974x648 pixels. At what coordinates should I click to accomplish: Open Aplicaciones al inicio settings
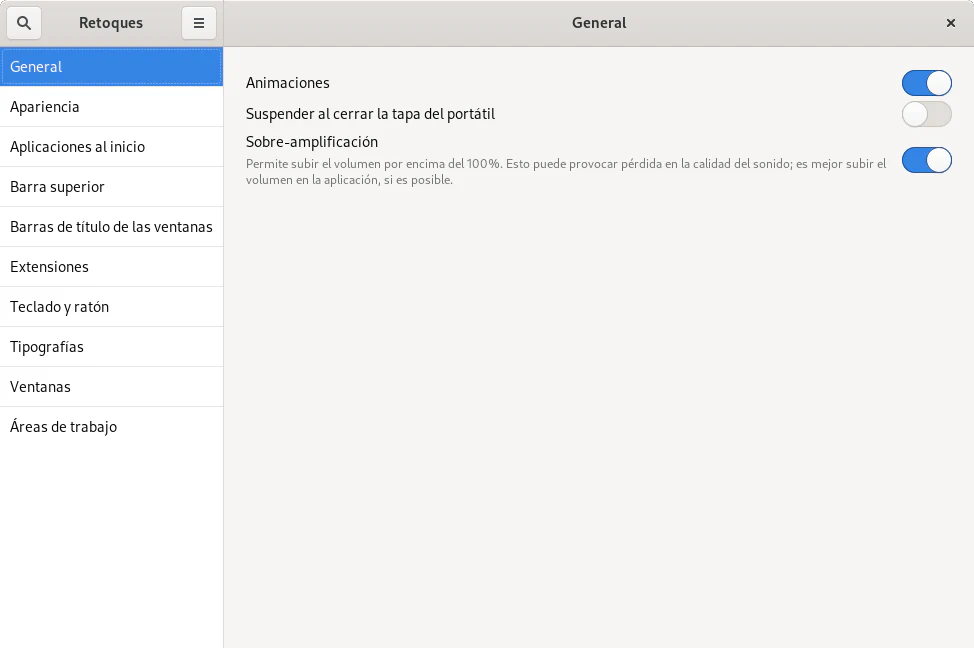point(111,147)
